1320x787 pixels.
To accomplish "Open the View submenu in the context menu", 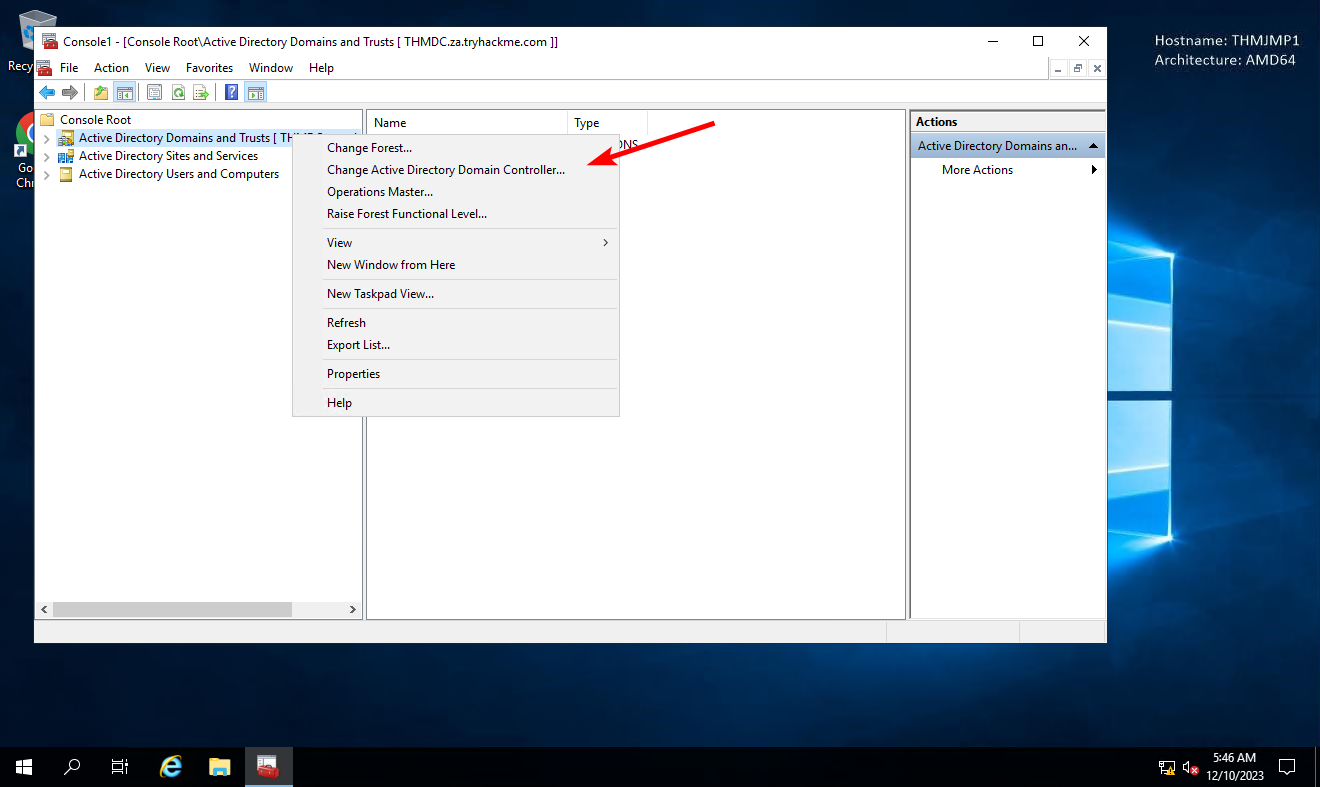I will pyautogui.click(x=456, y=243).
